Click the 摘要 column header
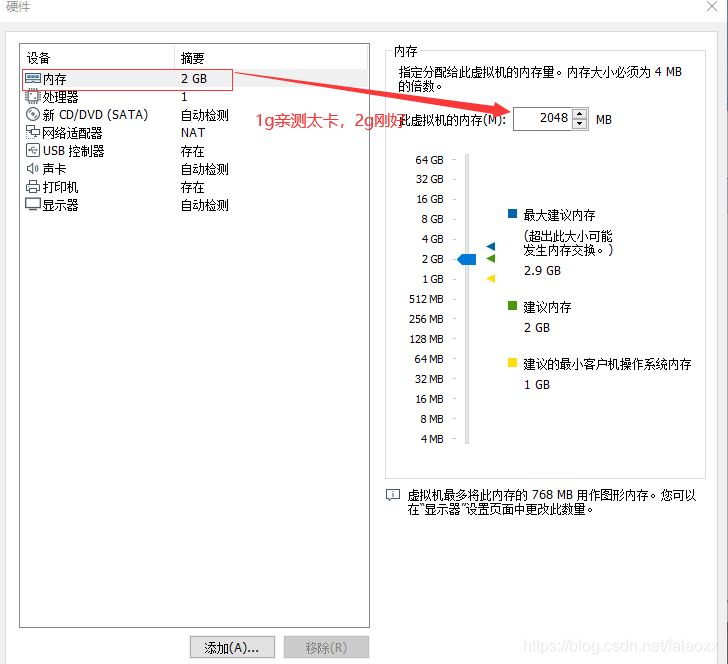728x664 pixels. coord(271,58)
